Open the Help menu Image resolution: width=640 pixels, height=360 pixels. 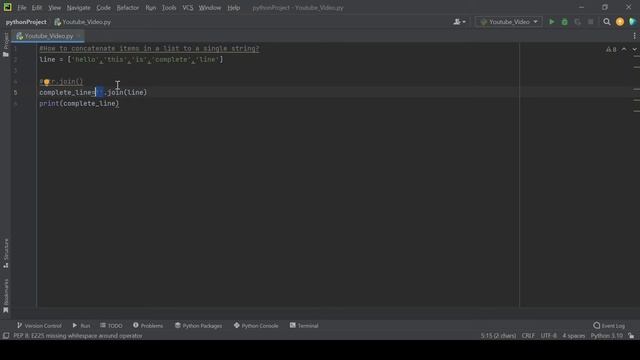[233, 8]
